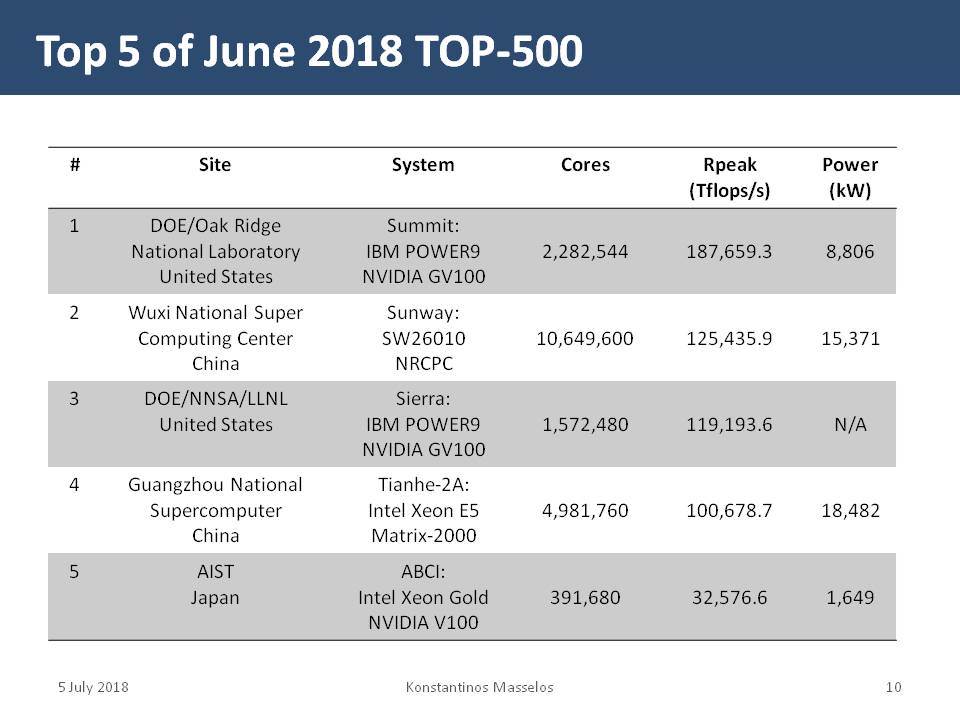Select the author name "Konstantinos Masselos"
The height and width of the screenshot is (720, 960).
tap(479, 688)
